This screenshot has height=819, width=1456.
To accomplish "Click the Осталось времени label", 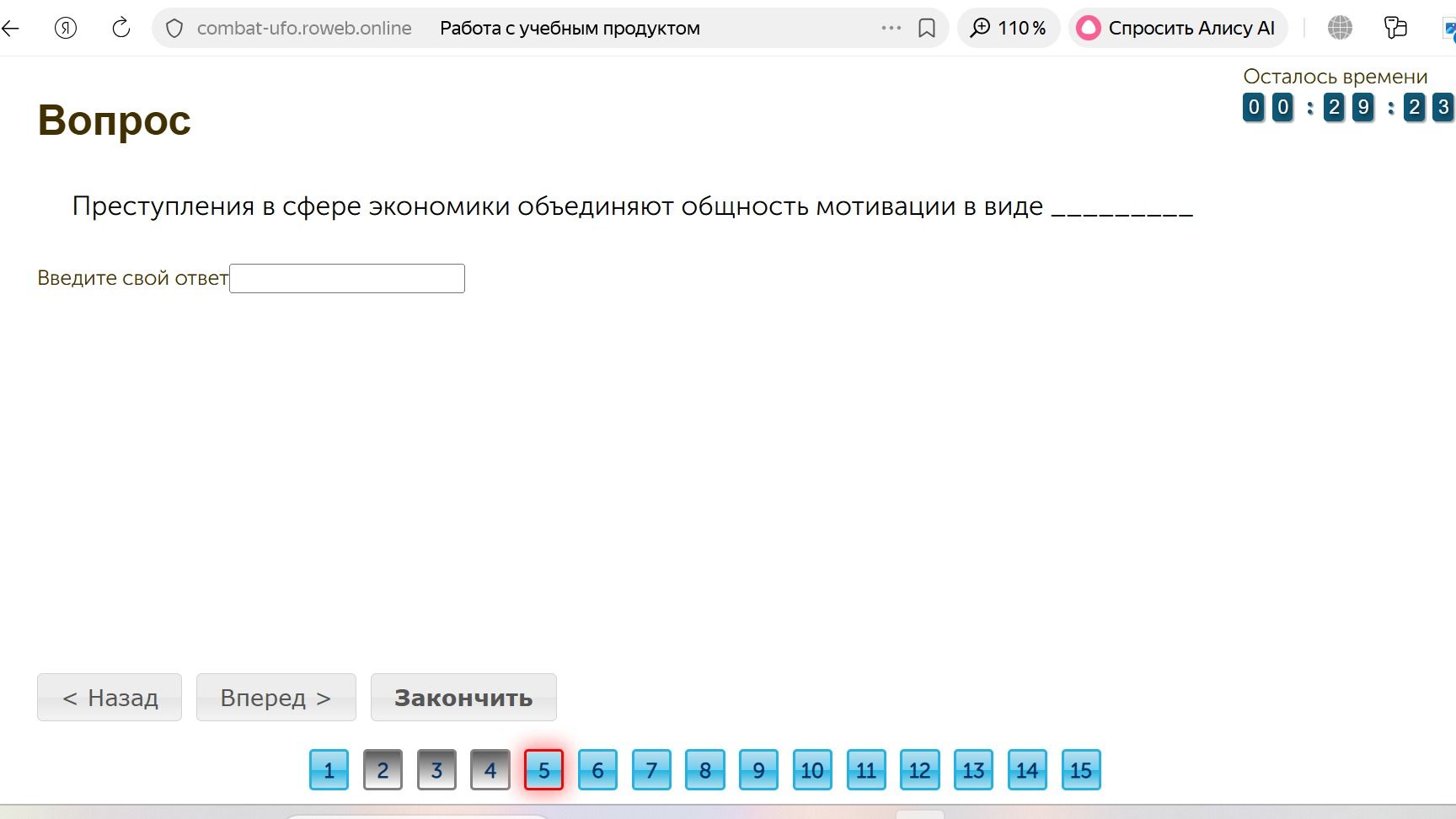I will (1336, 77).
